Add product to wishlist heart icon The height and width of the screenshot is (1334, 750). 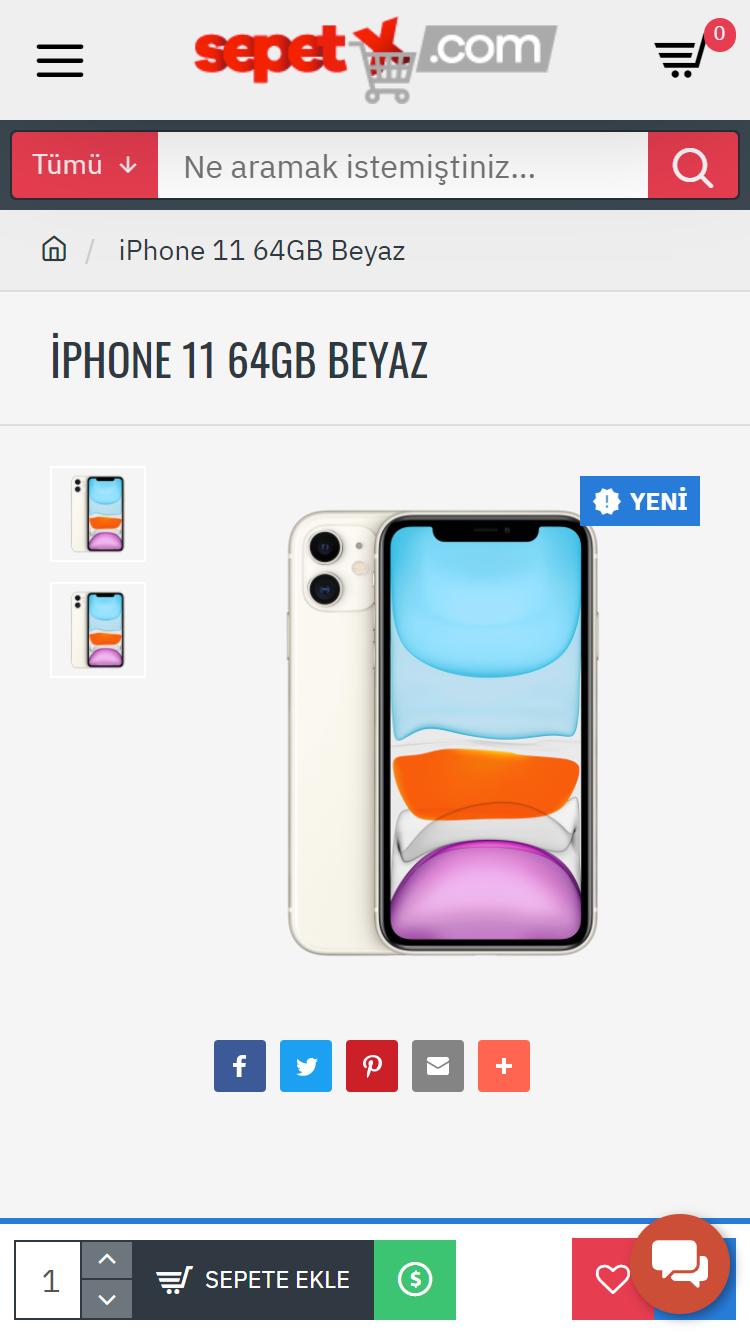tap(611, 1280)
